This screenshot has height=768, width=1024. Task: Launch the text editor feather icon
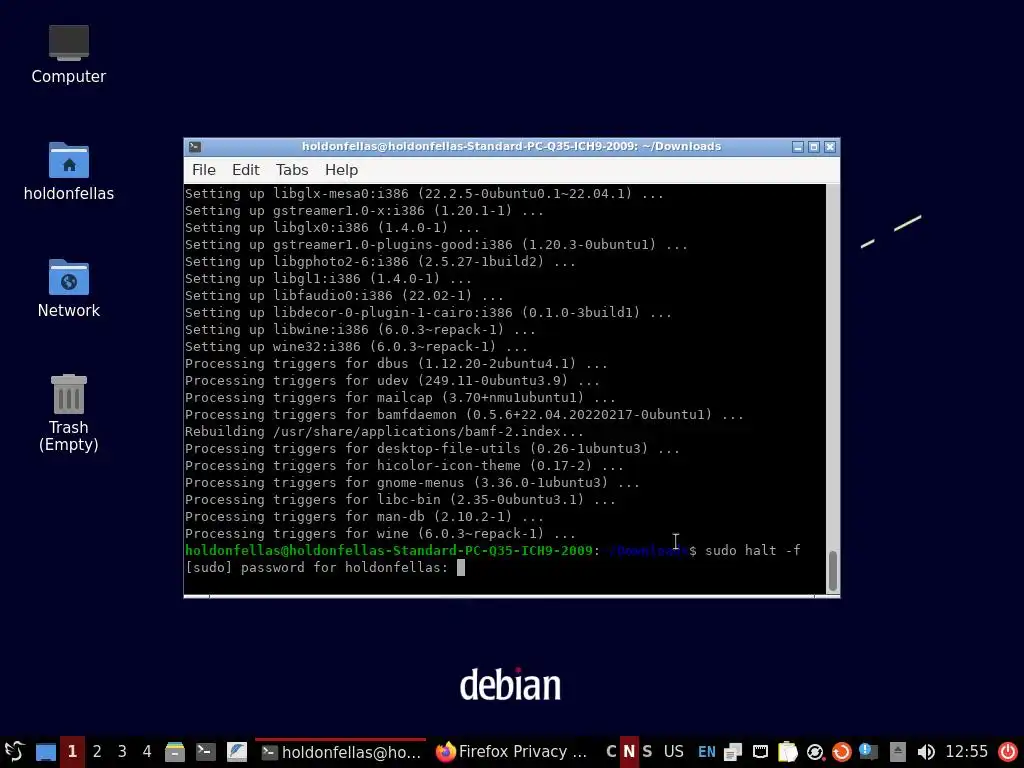(236, 752)
